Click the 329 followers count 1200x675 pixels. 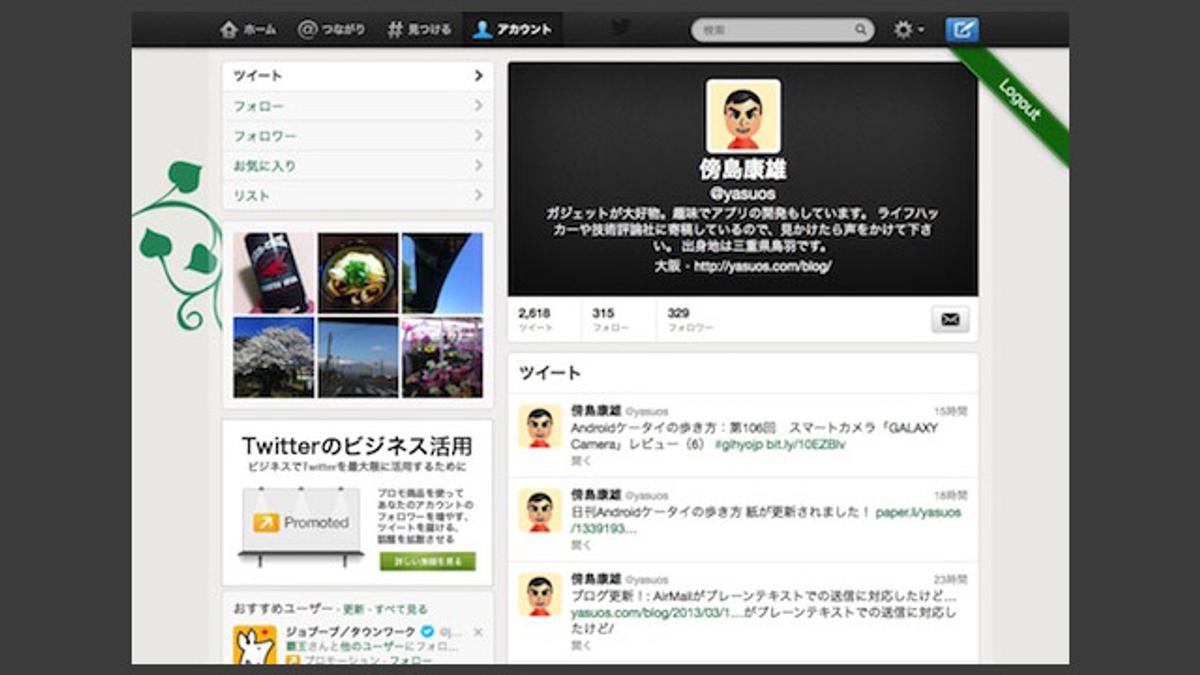point(690,319)
